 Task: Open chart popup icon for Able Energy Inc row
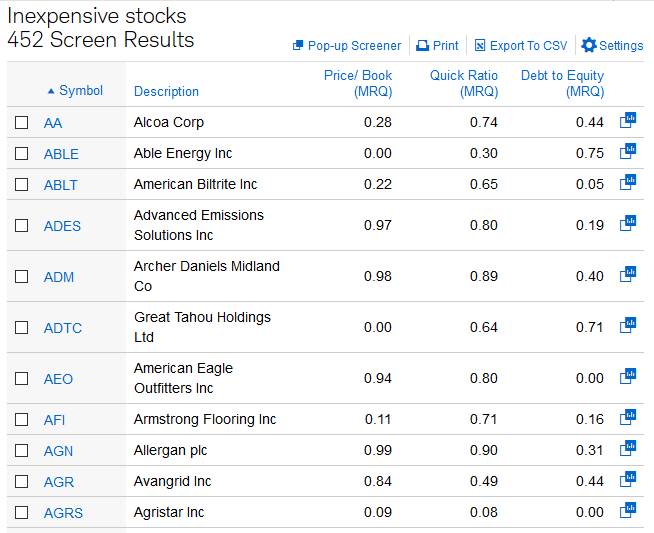628,151
